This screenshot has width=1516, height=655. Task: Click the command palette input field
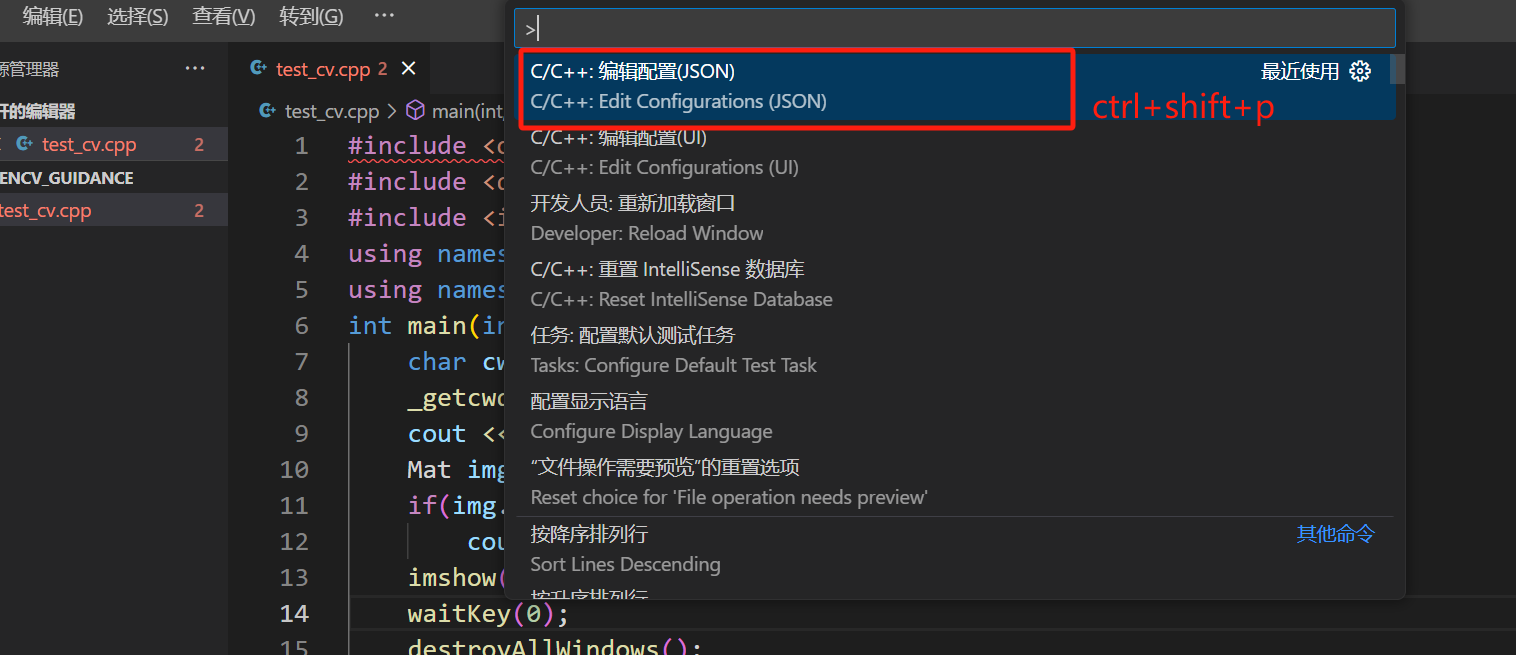pyautogui.click(x=954, y=29)
